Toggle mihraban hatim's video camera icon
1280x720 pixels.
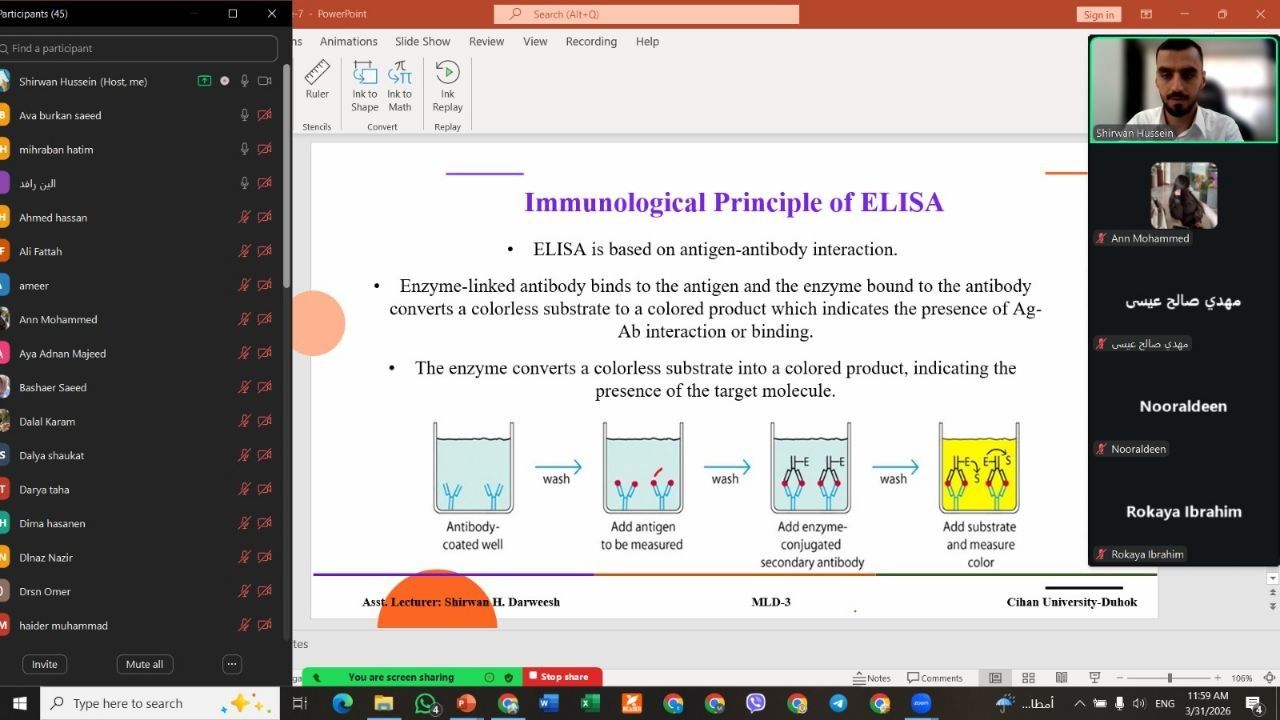[265, 150]
